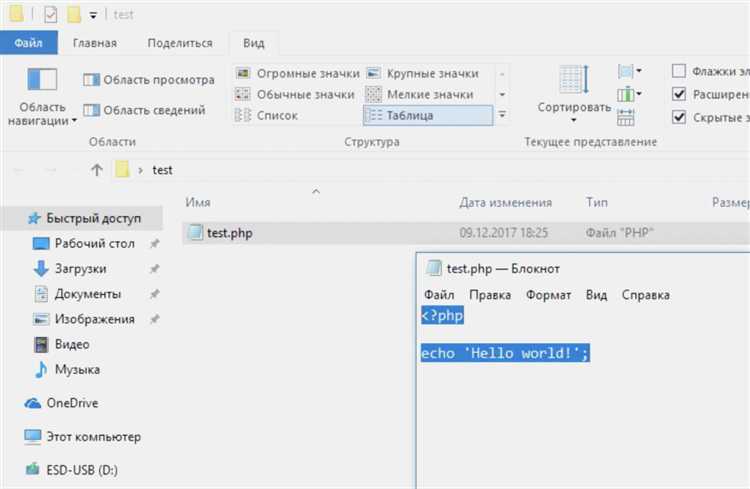The width and height of the screenshot is (750, 489).
Task: Unpin Рабочий стол pin icon
Action: (x=154, y=244)
